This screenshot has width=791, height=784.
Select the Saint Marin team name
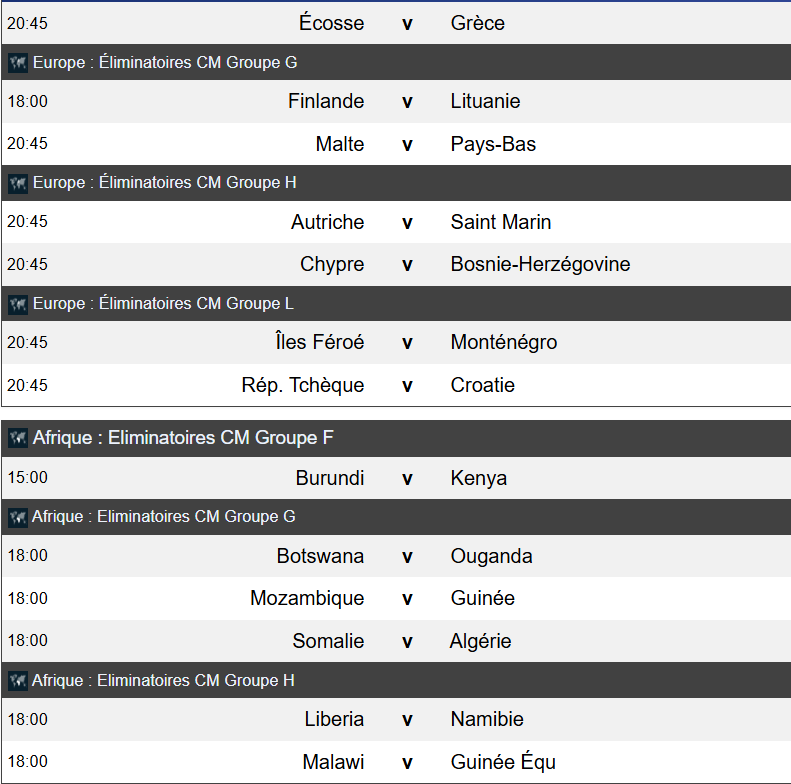500,222
